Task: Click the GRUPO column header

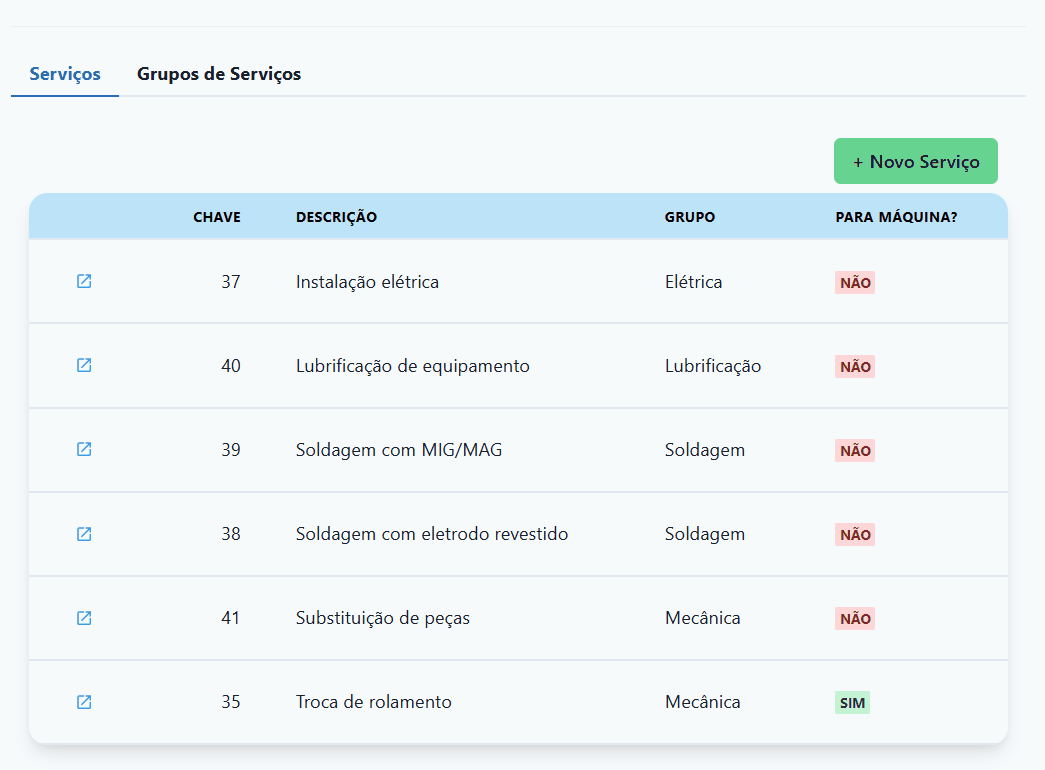Action: (690, 217)
